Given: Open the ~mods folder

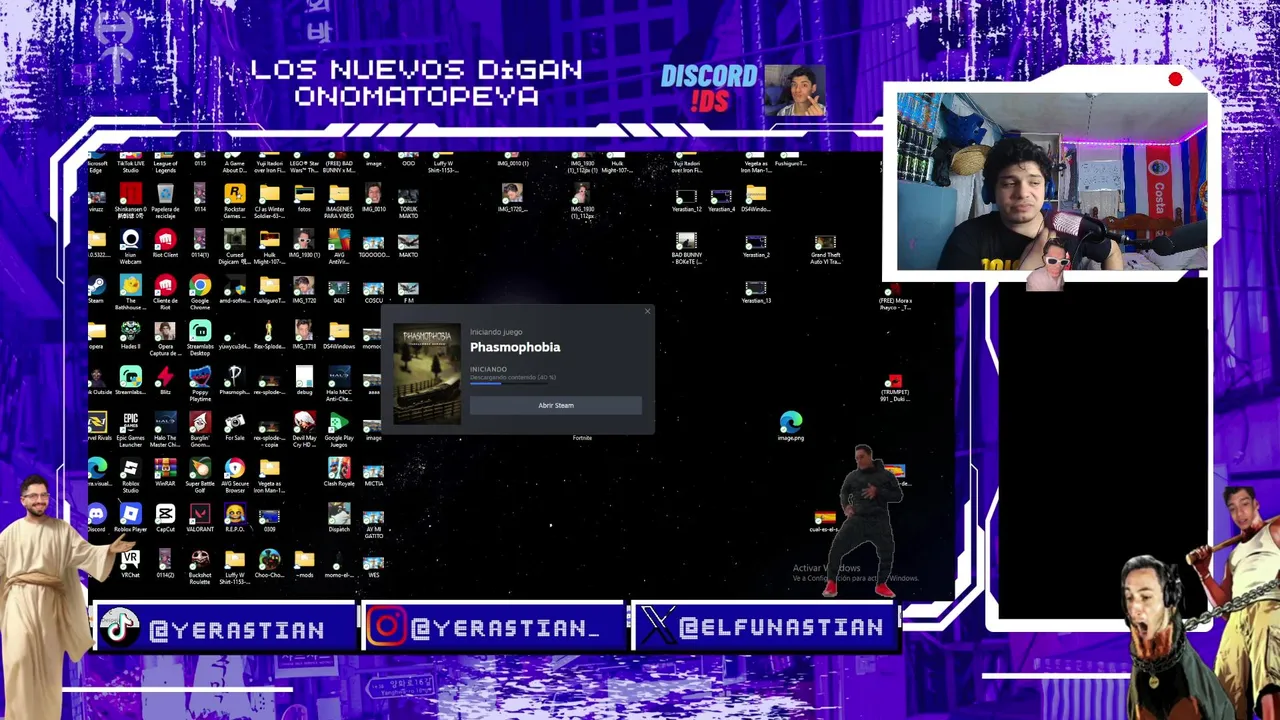Looking at the screenshot, I should point(304,559).
